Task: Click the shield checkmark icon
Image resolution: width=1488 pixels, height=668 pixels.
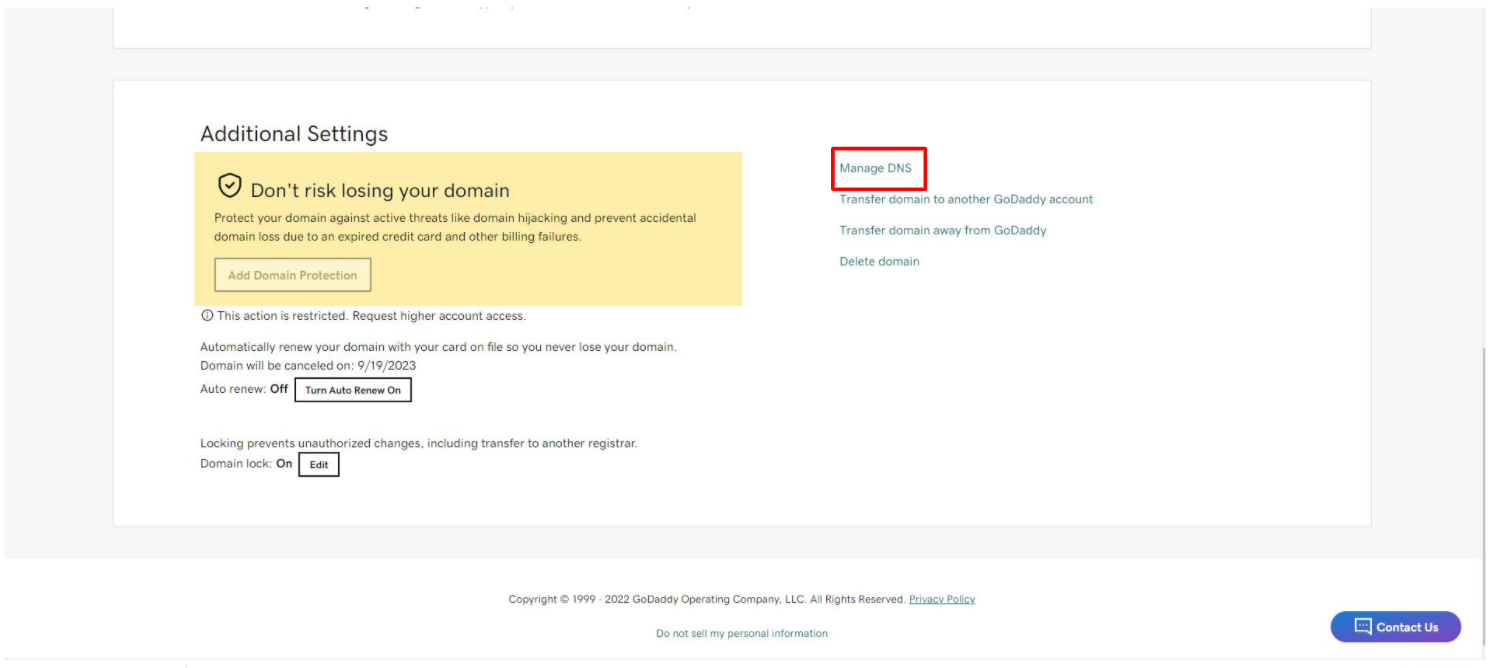Action: [230, 186]
